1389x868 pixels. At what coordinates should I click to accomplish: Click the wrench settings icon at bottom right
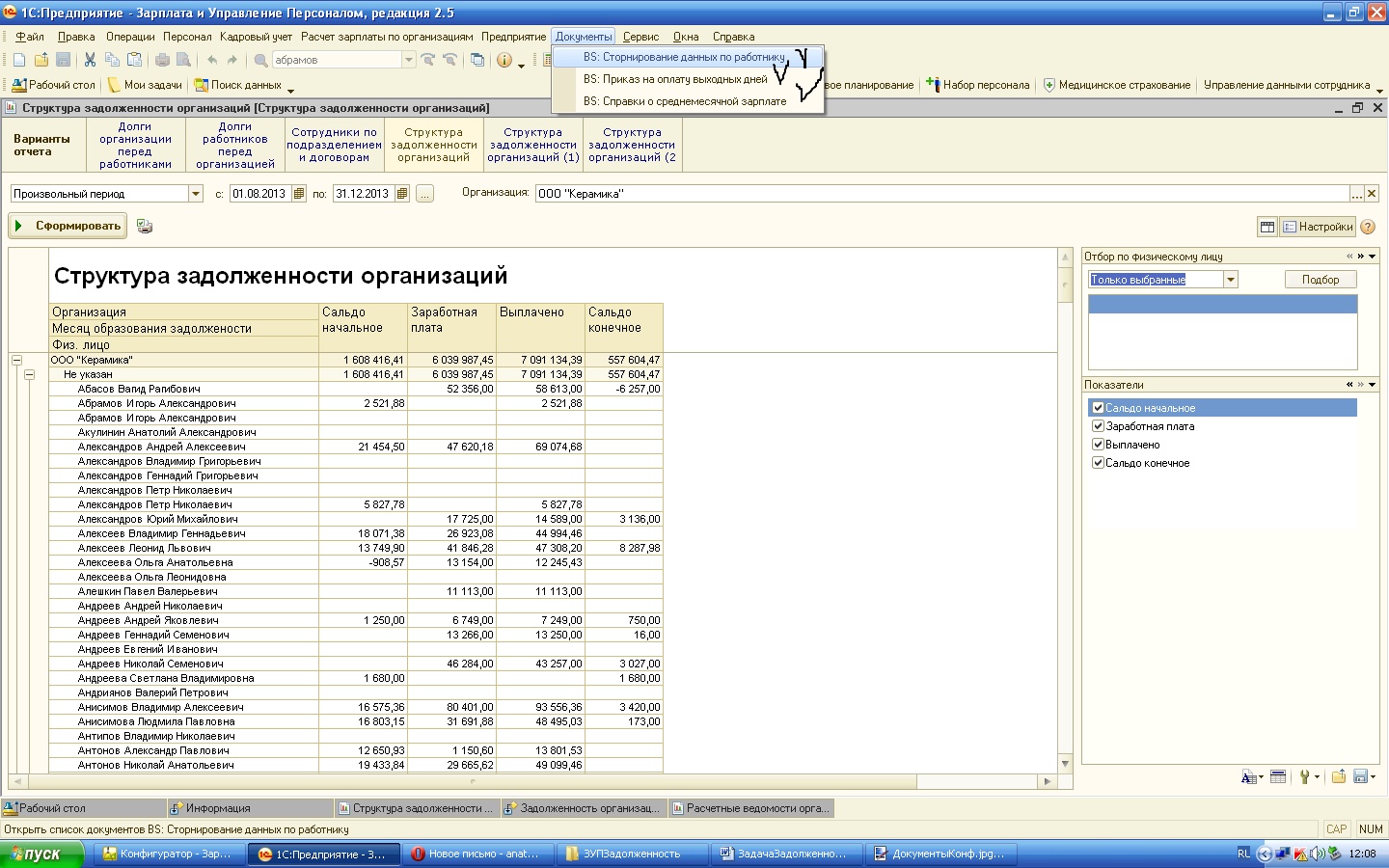point(1305,777)
